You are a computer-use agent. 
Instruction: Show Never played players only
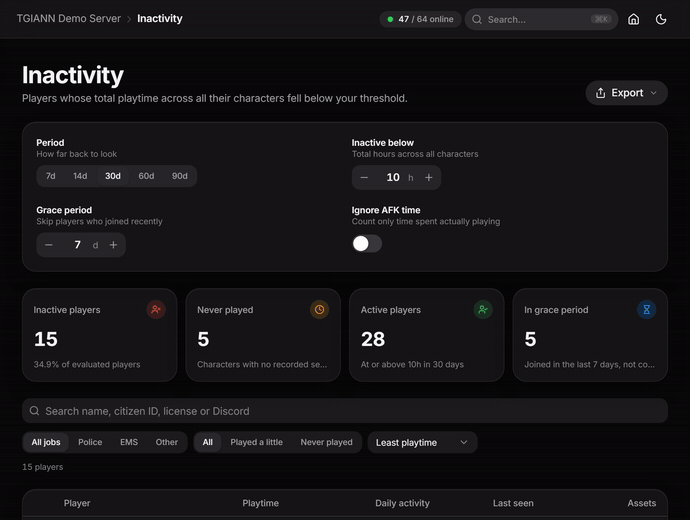[327, 442]
